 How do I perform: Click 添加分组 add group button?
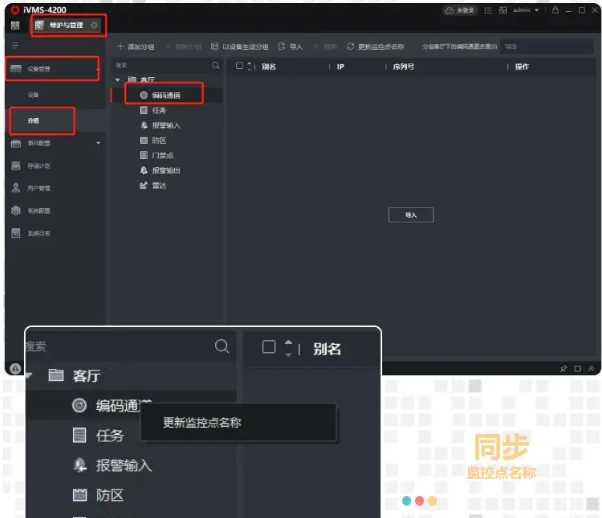click(135, 47)
